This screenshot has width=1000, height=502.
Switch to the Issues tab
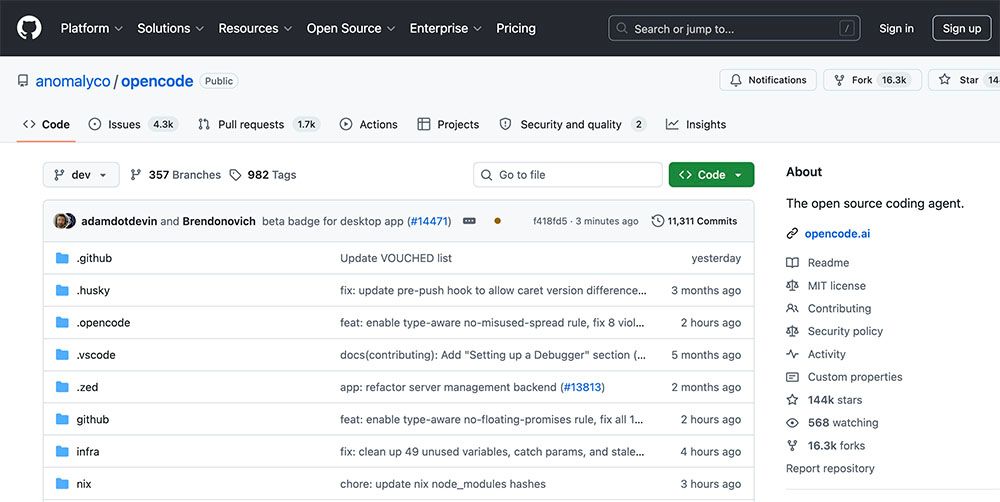click(133, 124)
